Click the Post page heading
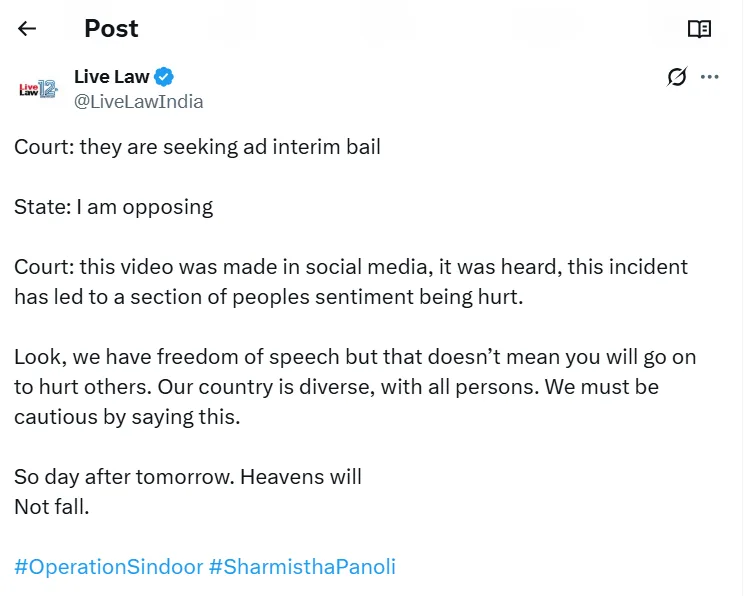Screen dimensions: 748x596 pyautogui.click(x=111, y=29)
